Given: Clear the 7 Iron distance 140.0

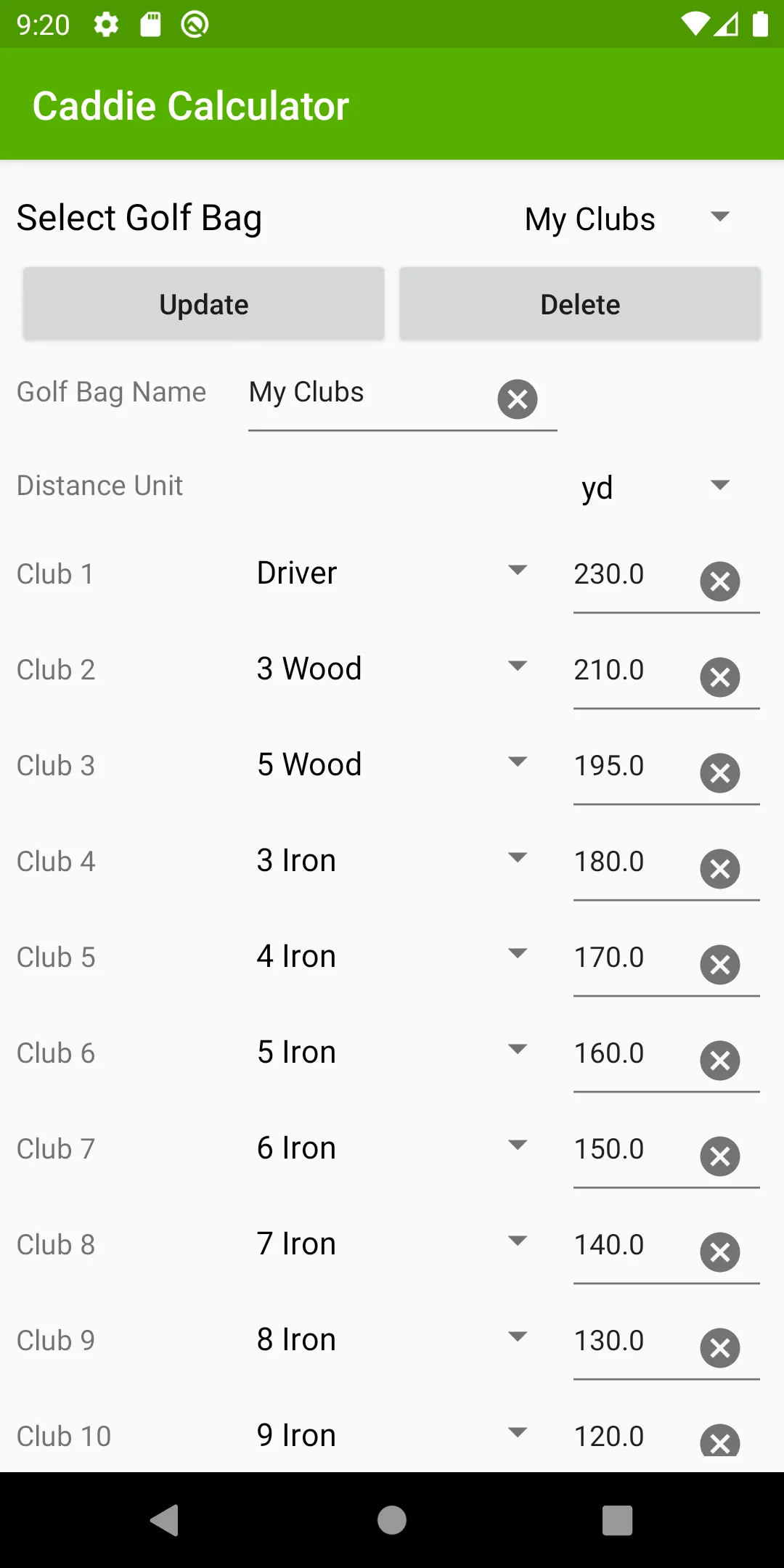Looking at the screenshot, I should tap(720, 1251).
